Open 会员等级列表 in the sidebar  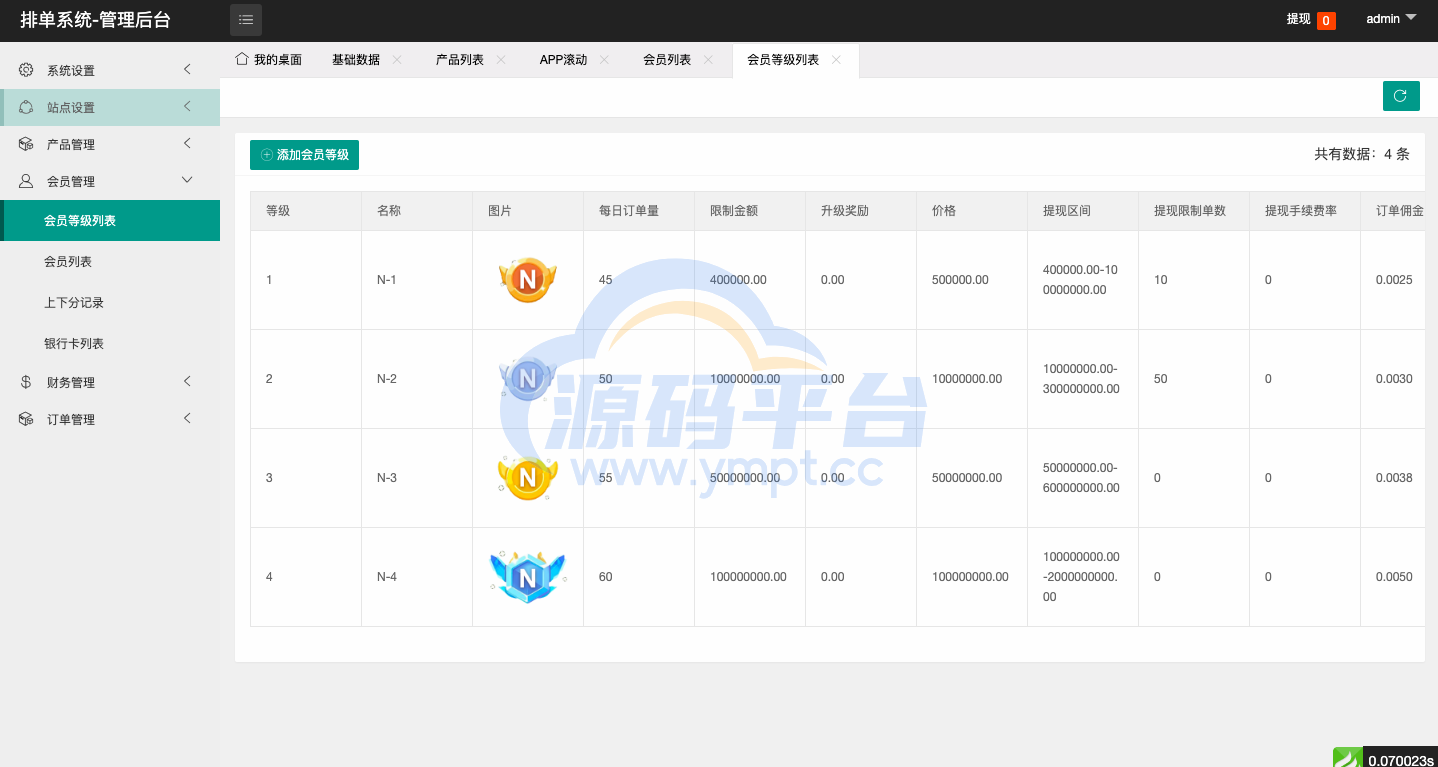click(x=110, y=220)
